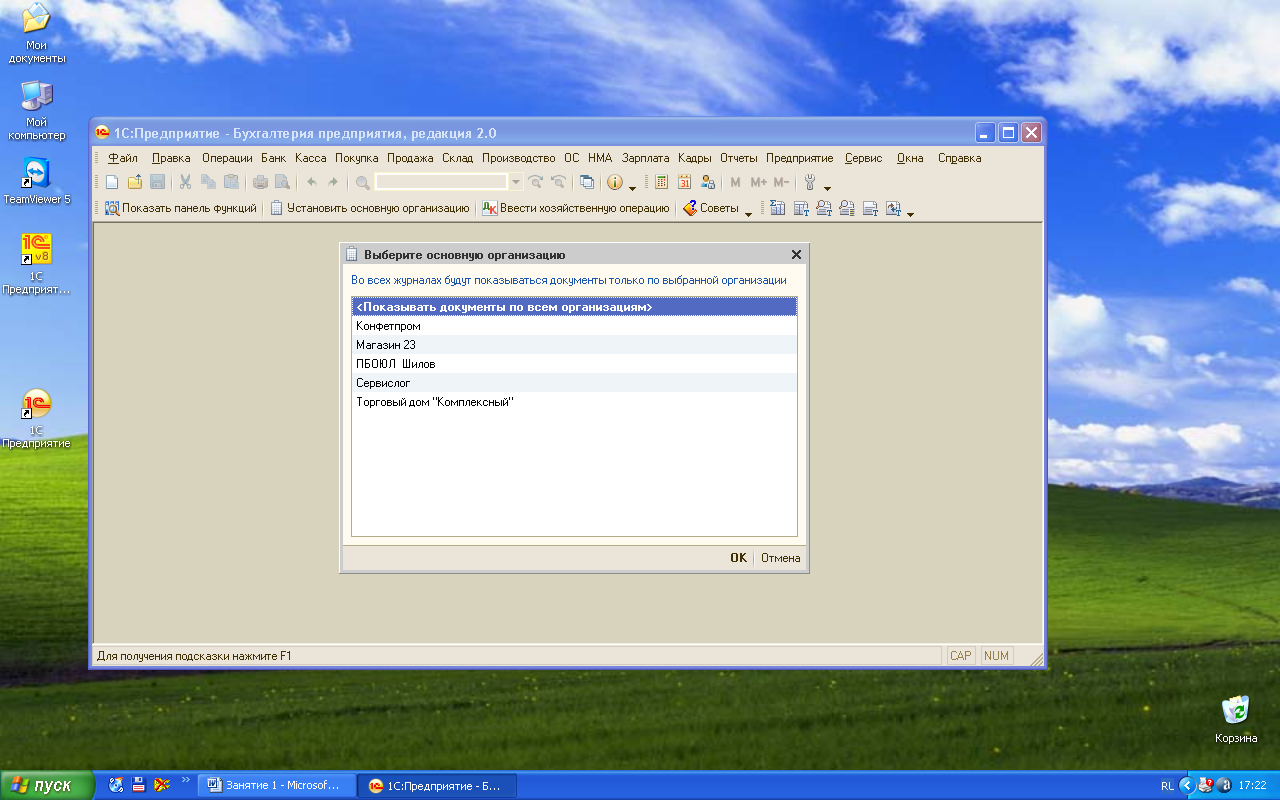Open the Корзина recycle bin icon
Screen dimensions: 1280x800
1236,719
